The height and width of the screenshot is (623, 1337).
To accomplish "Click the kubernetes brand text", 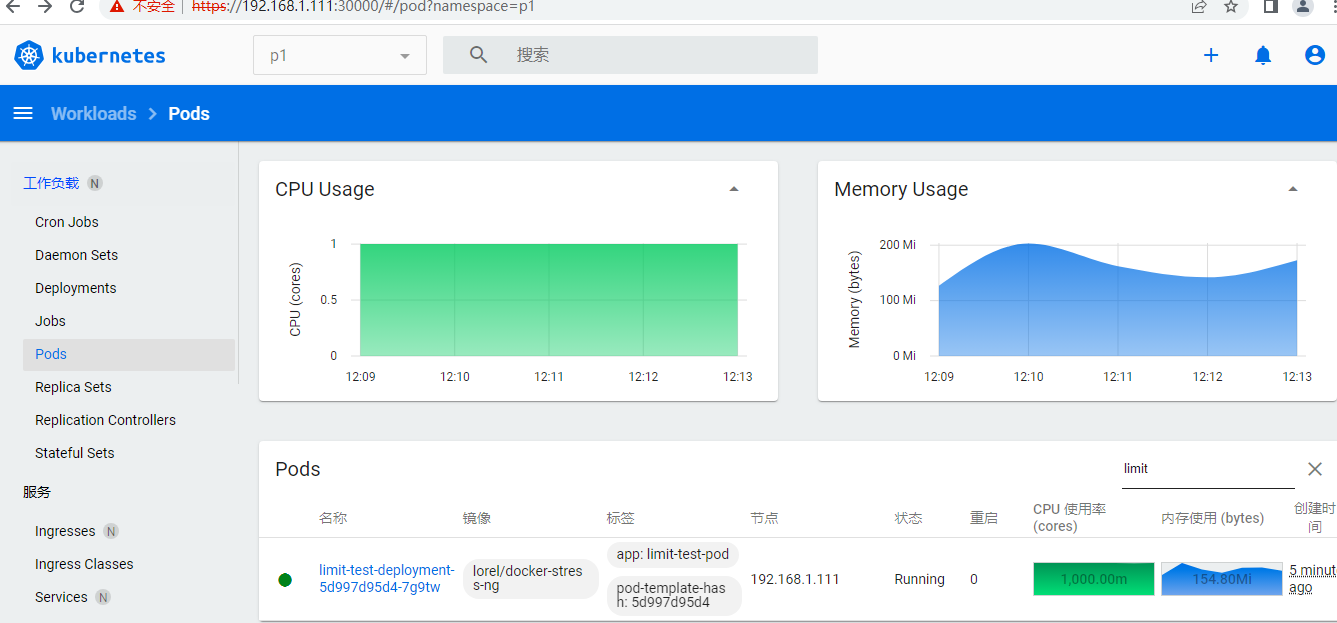I will point(109,56).
